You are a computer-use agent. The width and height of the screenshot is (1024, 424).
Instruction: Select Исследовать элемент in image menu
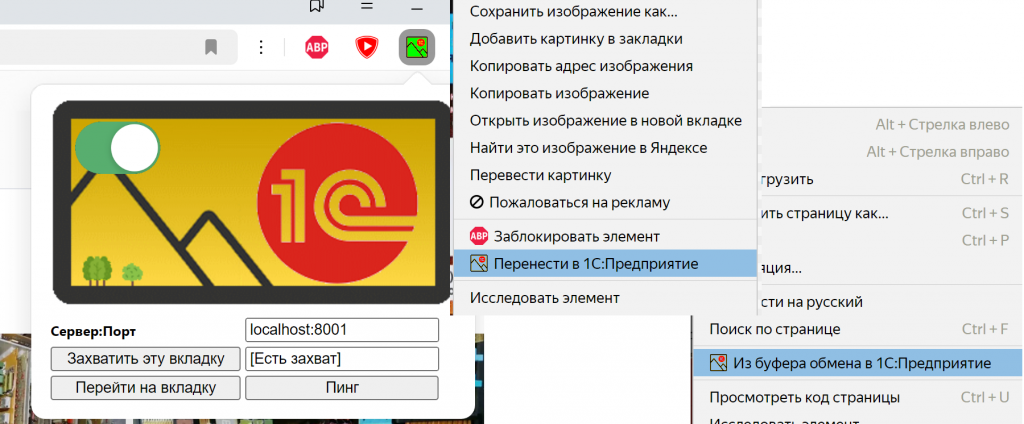click(605, 298)
